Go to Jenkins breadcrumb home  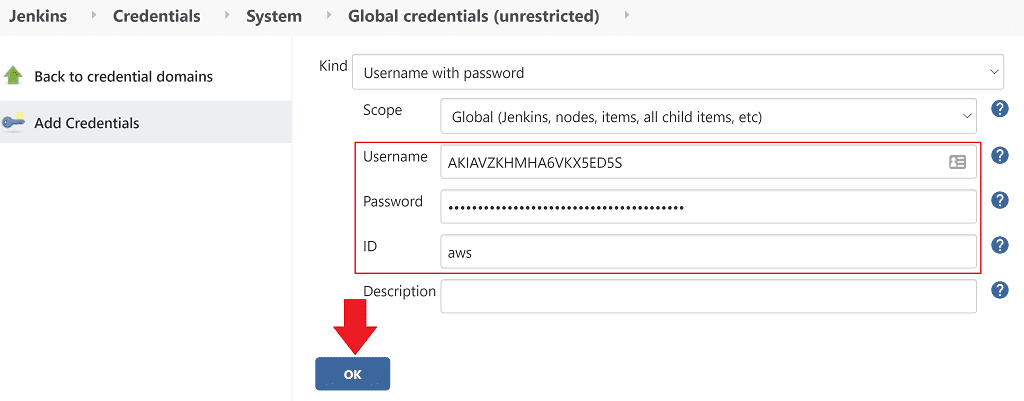pyautogui.click(x=38, y=16)
